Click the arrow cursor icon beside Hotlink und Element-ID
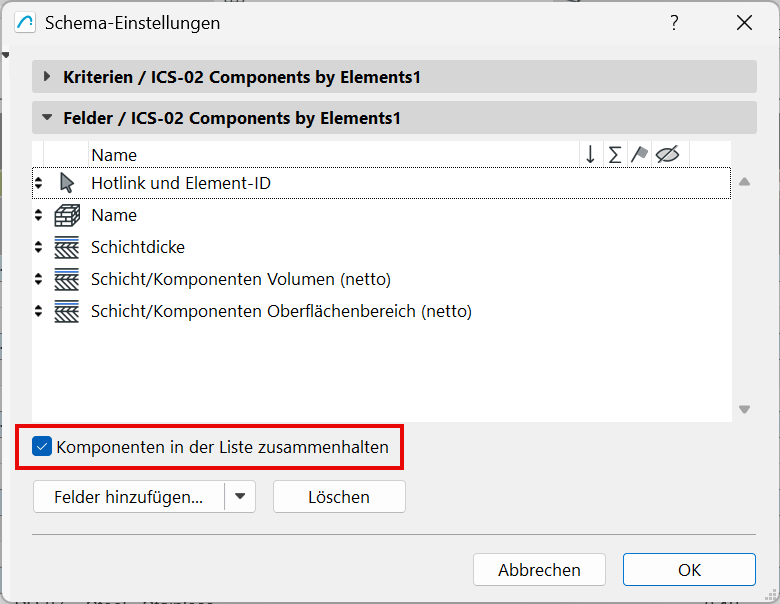780x604 pixels. pos(67,183)
